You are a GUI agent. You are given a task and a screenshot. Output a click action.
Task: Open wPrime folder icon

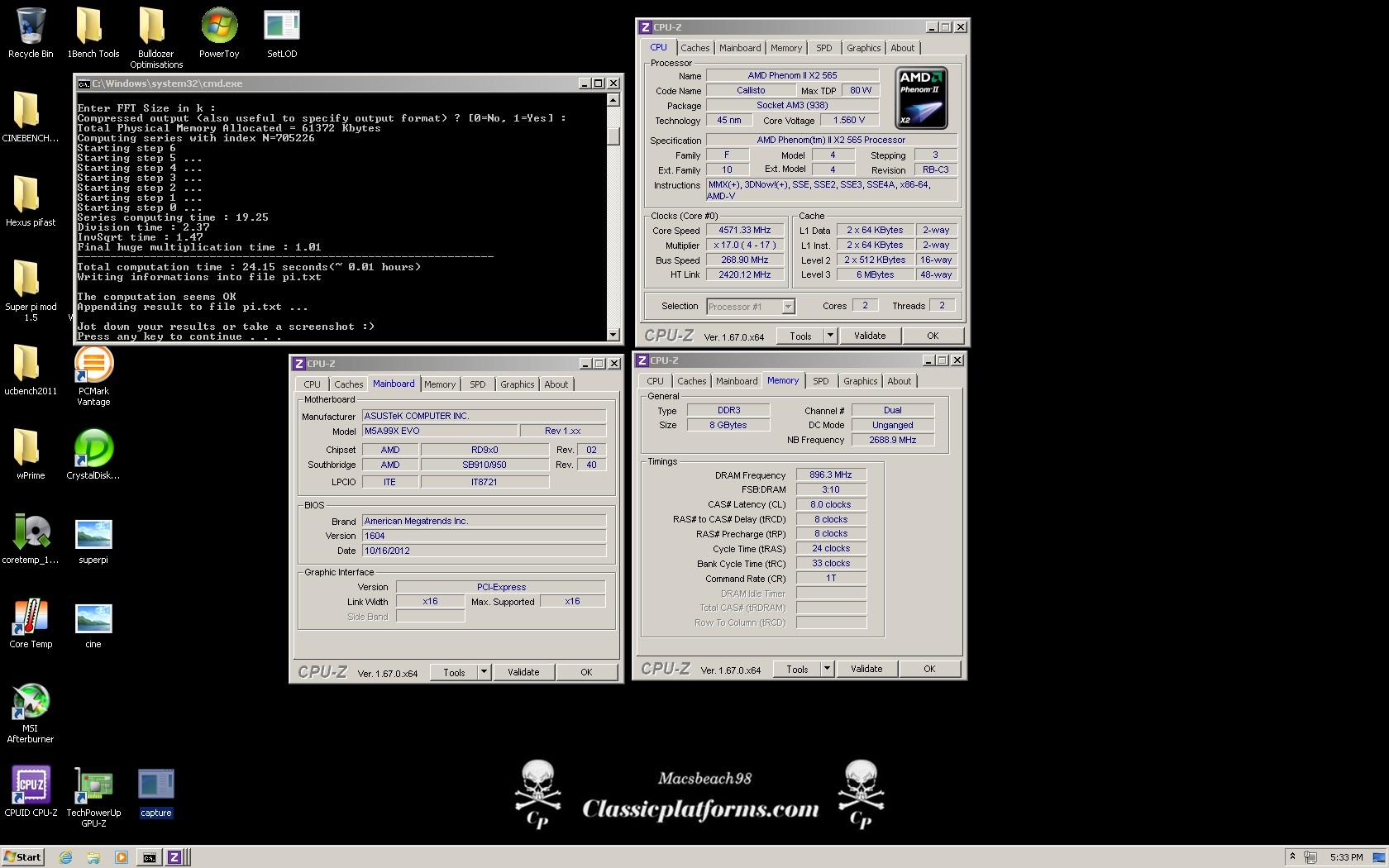point(31,454)
